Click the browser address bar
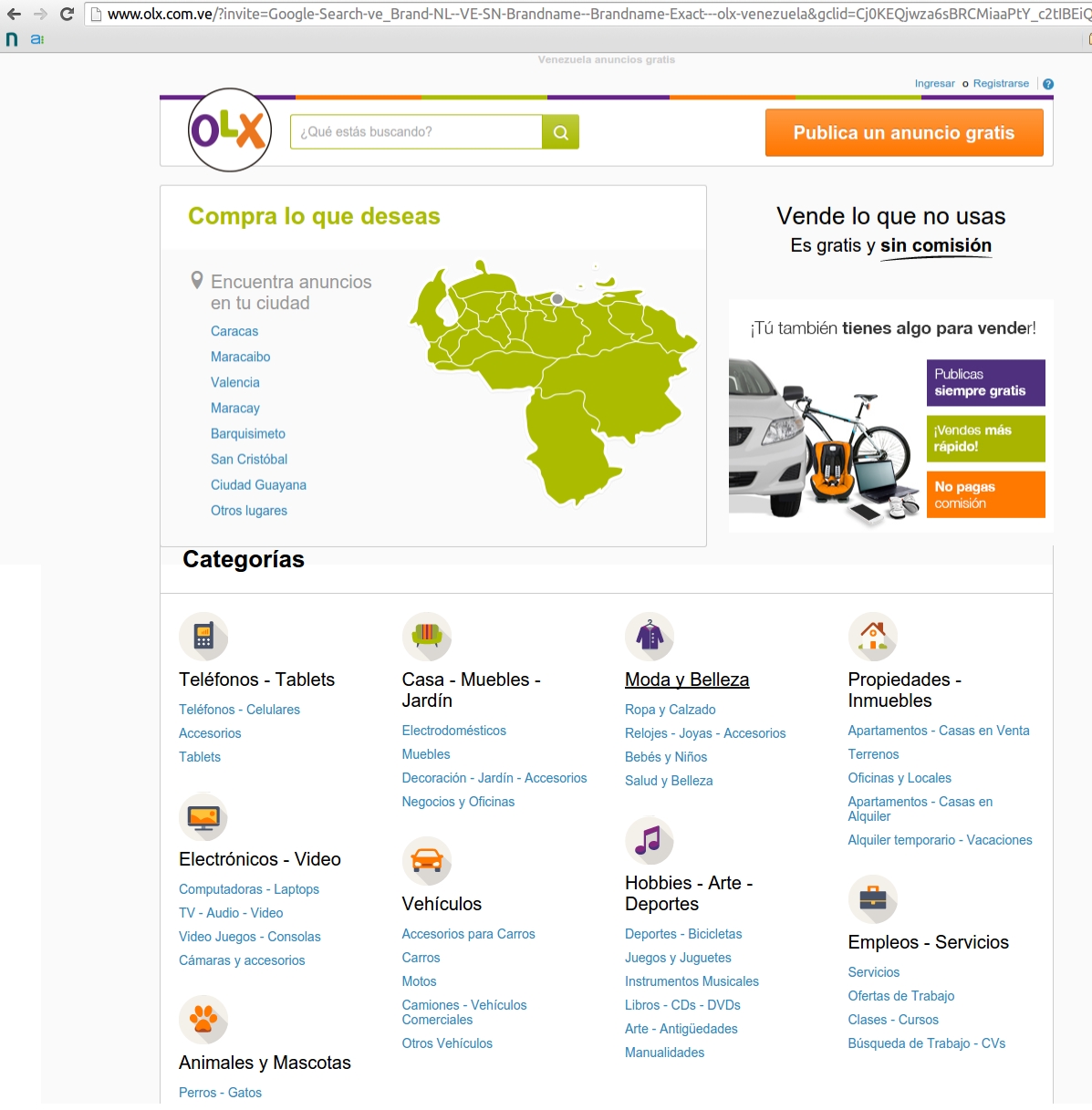The width and height of the screenshot is (1092, 1110). click(588, 14)
